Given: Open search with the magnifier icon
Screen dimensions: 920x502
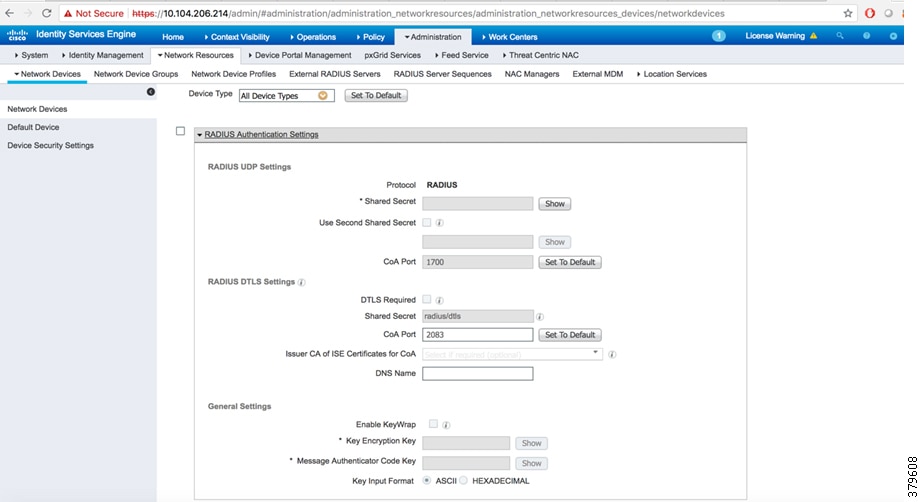Looking at the screenshot, I should 840,36.
